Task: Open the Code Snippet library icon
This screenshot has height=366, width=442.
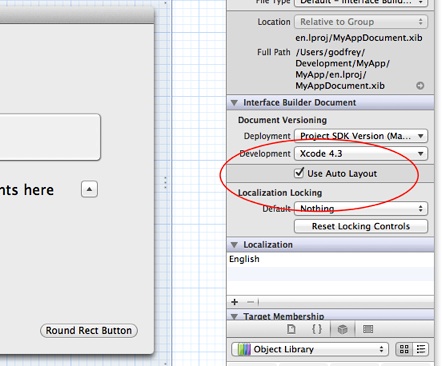Action: 317,329
